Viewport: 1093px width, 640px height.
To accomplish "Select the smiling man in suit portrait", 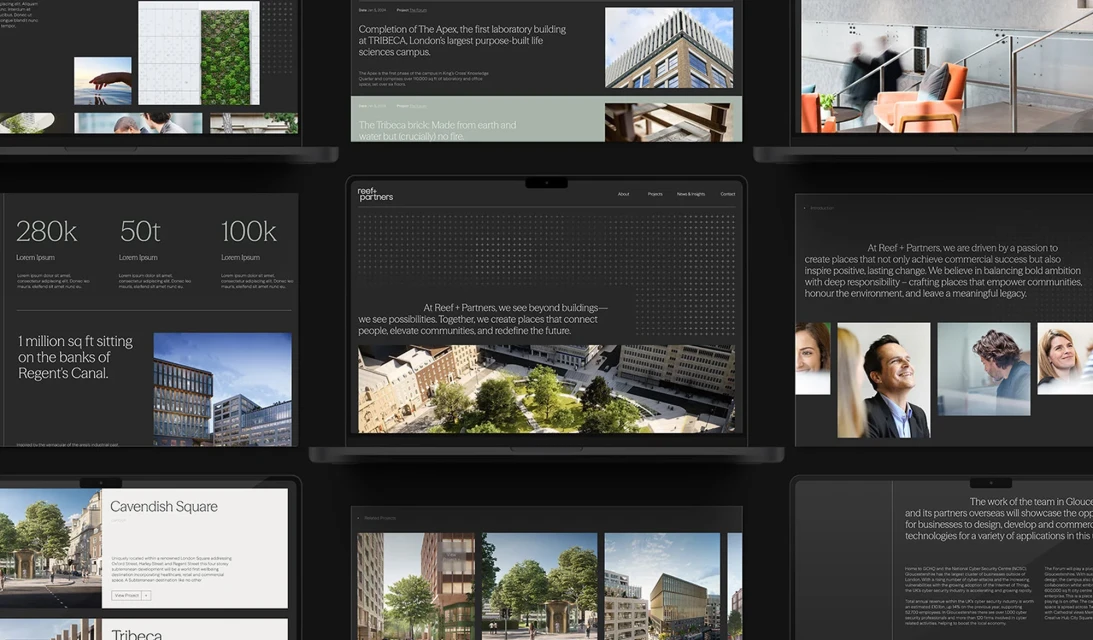I will [883, 380].
